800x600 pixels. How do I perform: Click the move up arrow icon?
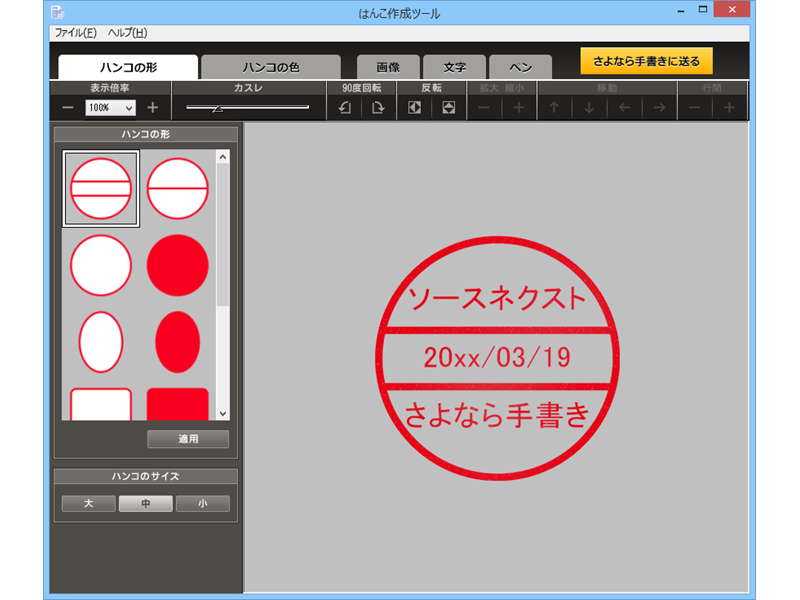coord(554,108)
